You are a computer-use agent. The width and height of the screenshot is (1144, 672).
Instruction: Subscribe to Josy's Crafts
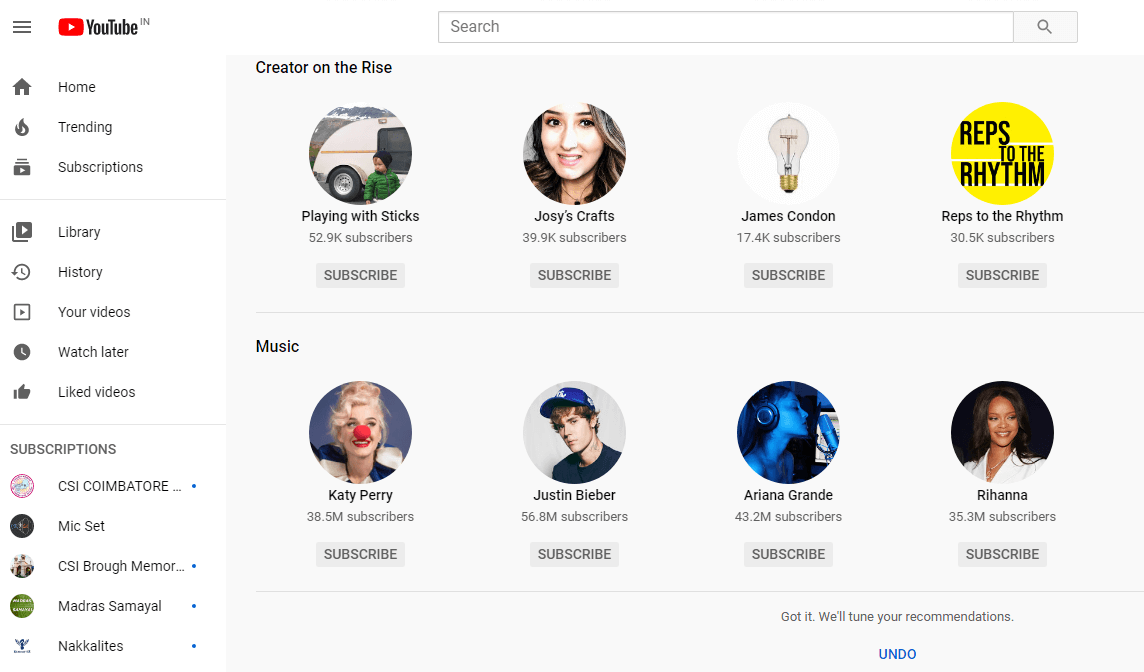point(574,275)
